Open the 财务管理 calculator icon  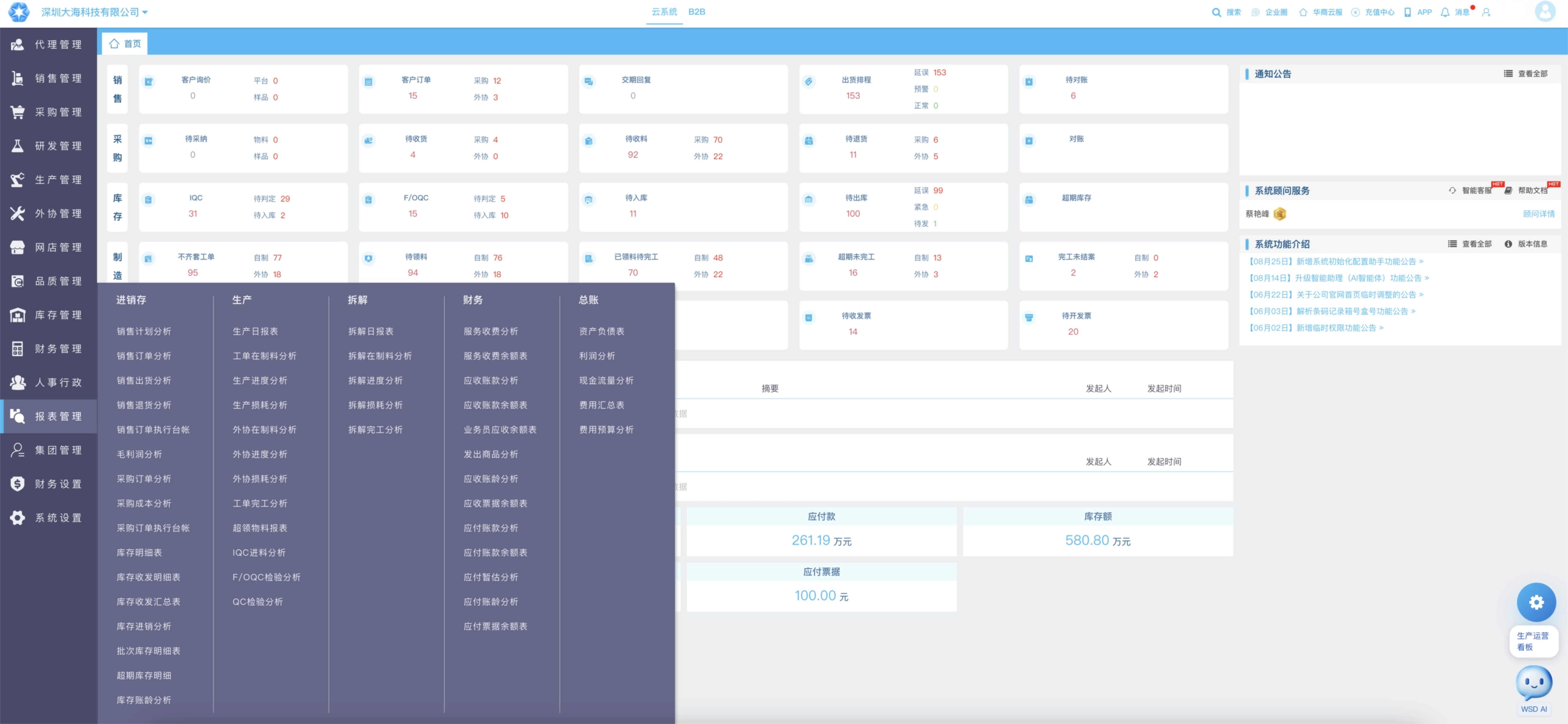pyautogui.click(x=18, y=349)
